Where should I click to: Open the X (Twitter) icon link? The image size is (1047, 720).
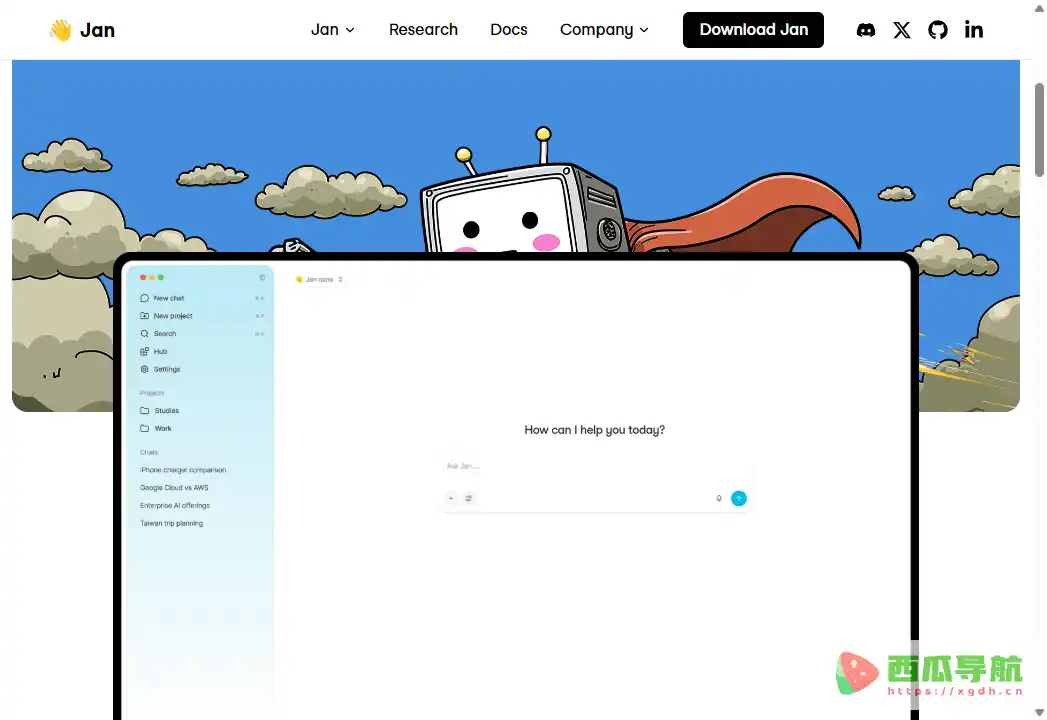click(x=901, y=30)
